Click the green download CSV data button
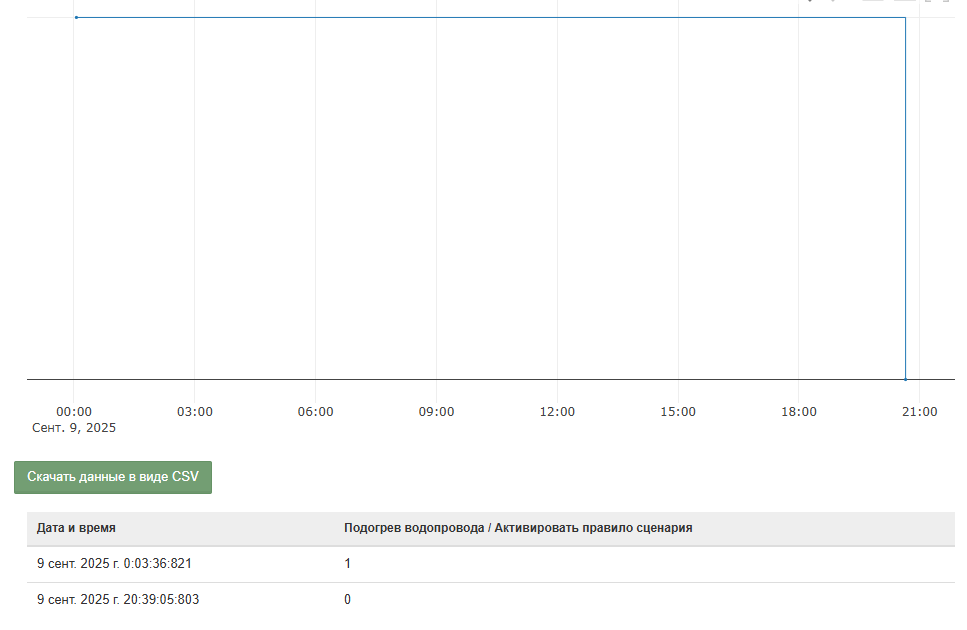 pyautogui.click(x=113, y=477)
